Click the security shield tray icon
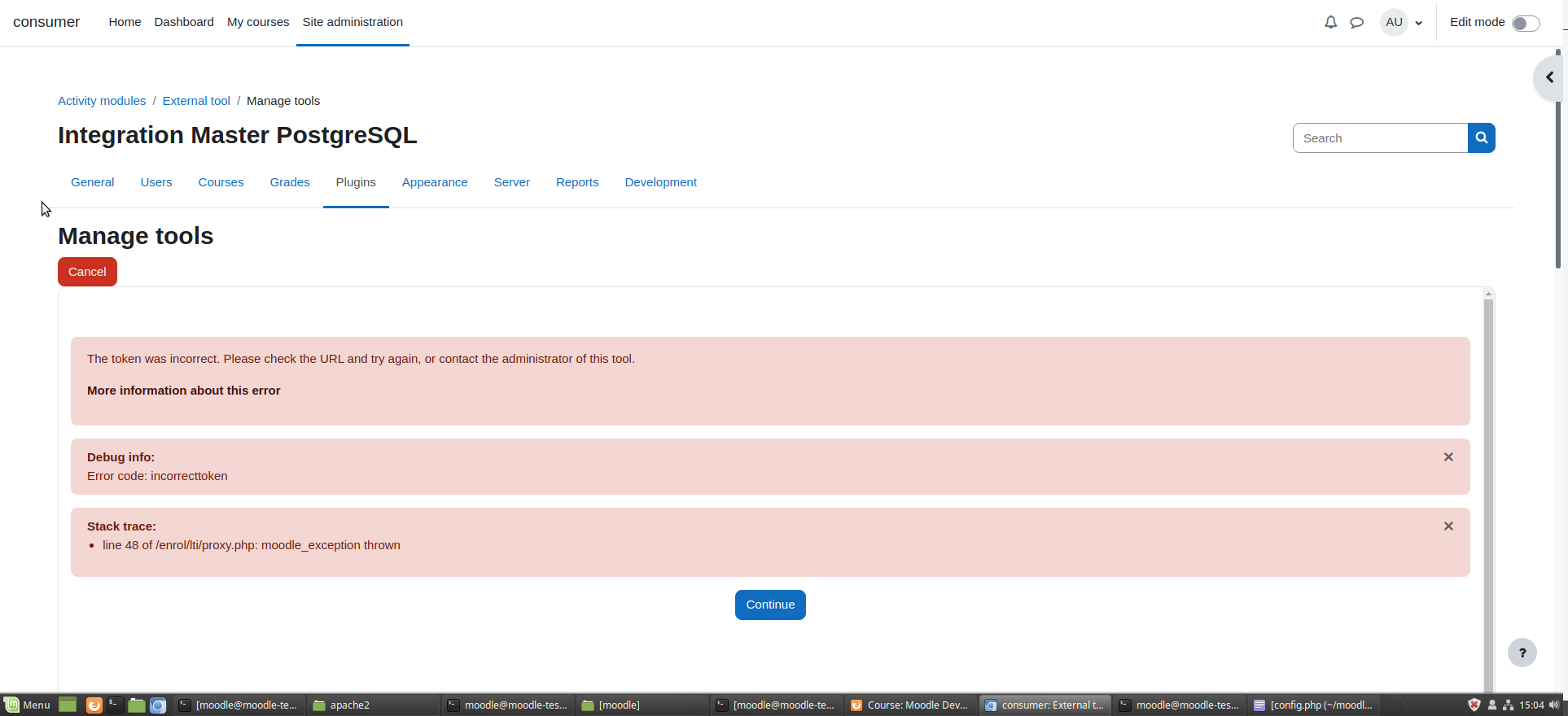This screenshot has width=1568, height=716. point(1474,705)
